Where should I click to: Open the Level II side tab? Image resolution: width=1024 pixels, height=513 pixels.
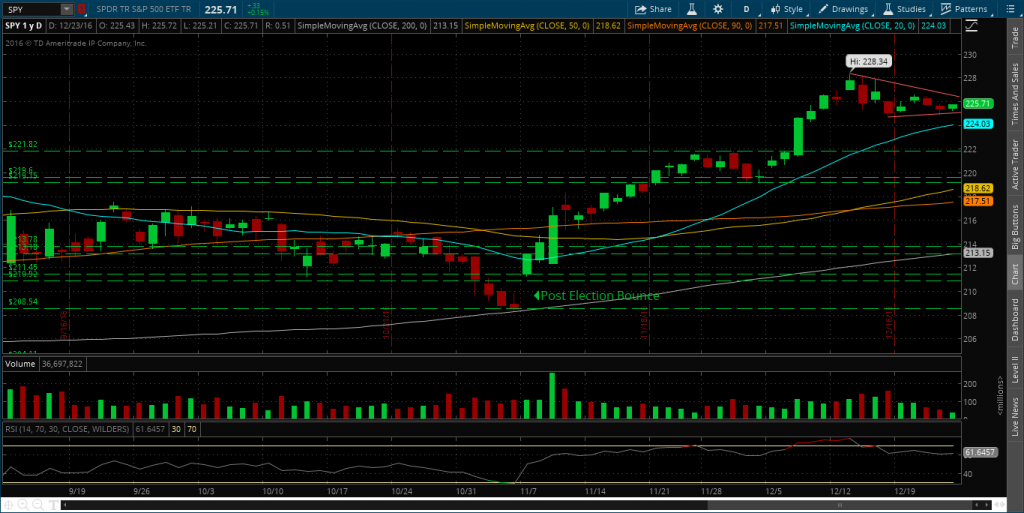coord(1015,369)
